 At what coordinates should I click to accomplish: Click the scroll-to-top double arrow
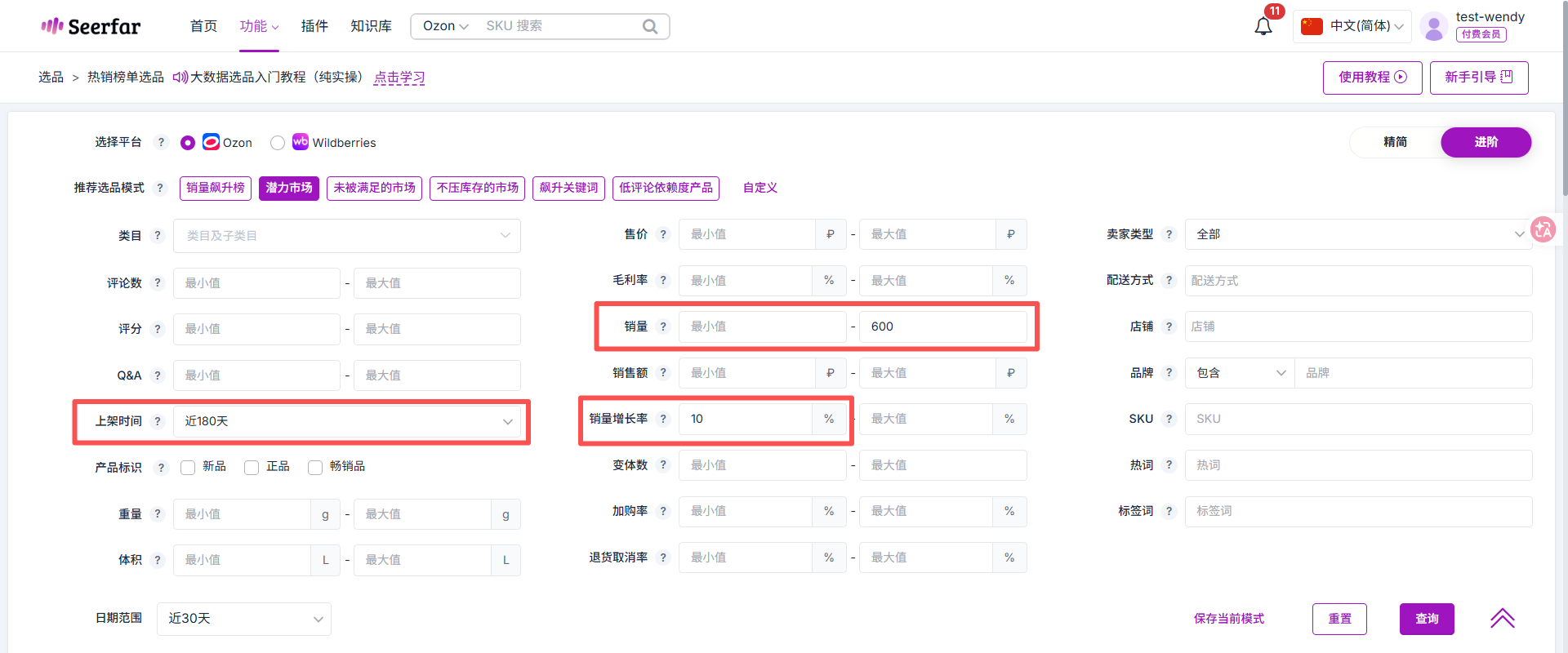[1502, 619]
